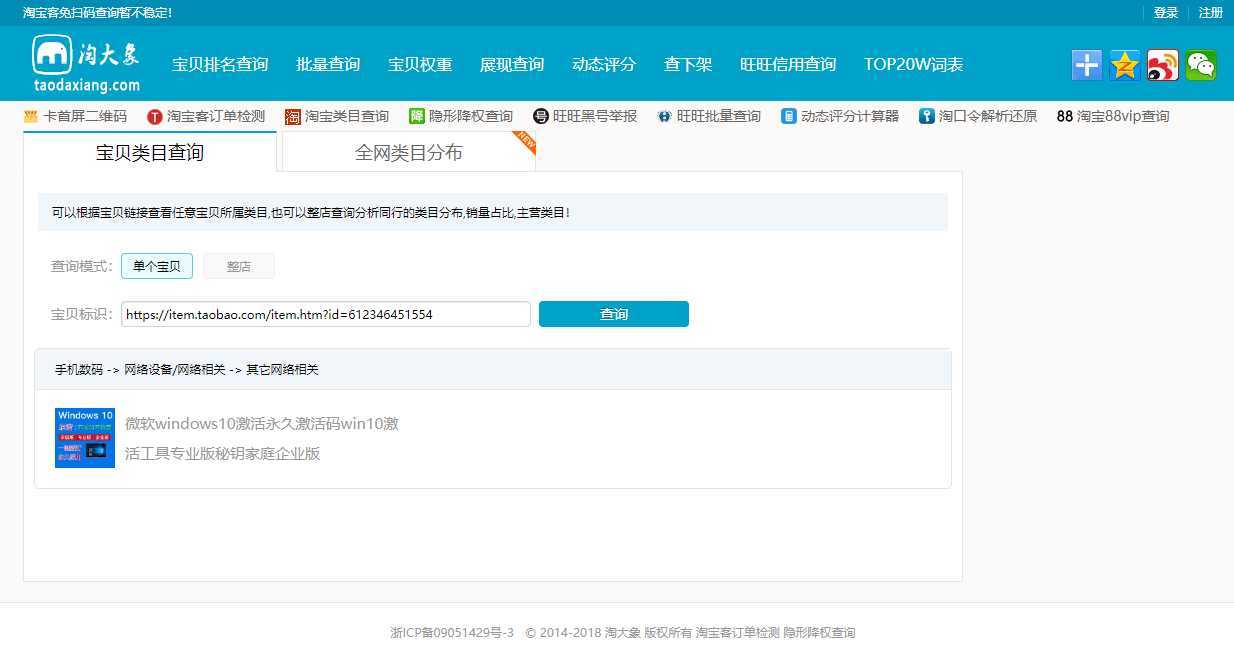Select 单个宝贝 query mode

(x=157, y=266)
